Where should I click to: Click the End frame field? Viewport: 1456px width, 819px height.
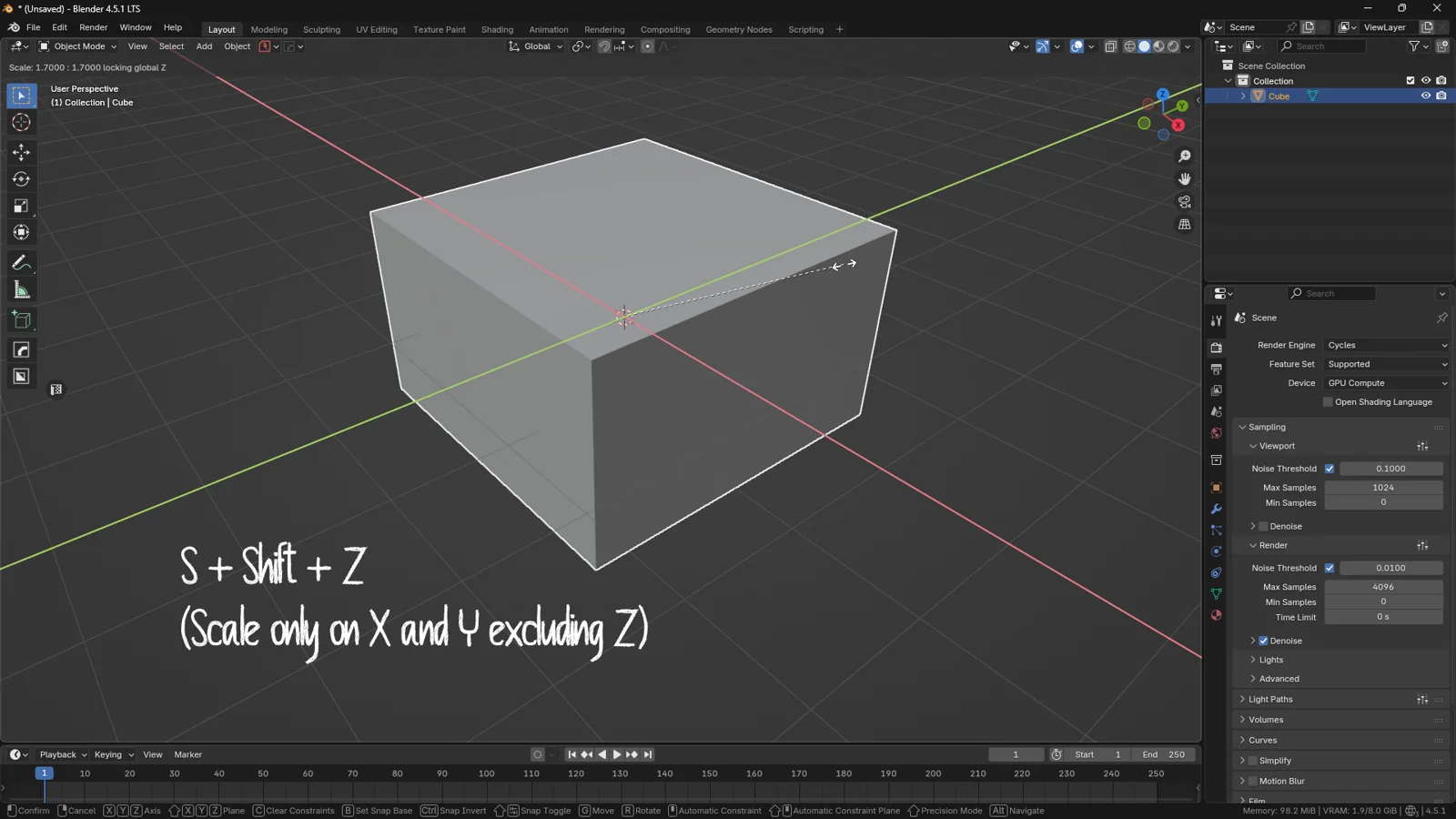(1163, 754)
